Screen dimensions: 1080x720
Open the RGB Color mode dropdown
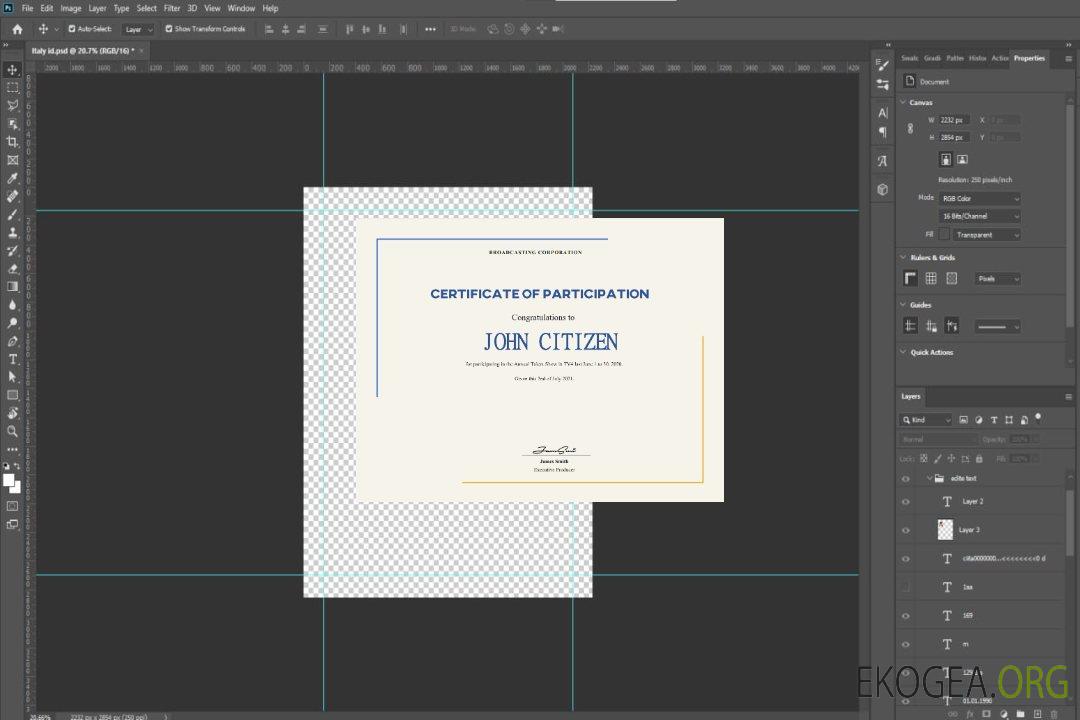(x=980, y=198)
